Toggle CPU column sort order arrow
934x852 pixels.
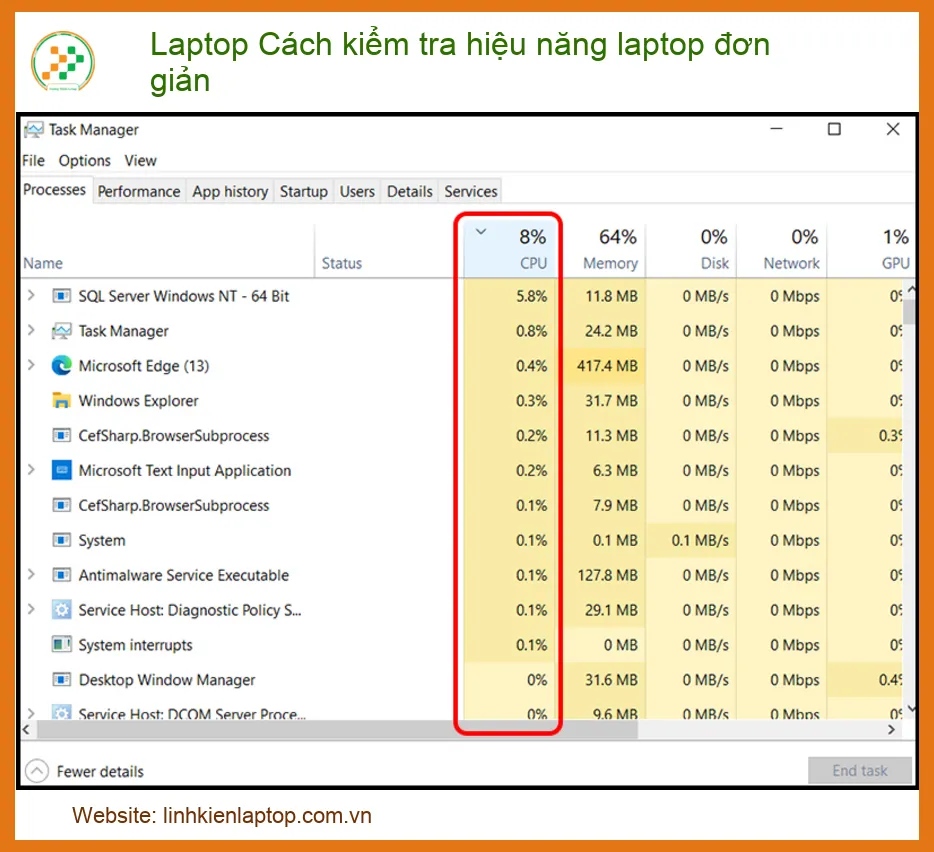click(481, 232)
